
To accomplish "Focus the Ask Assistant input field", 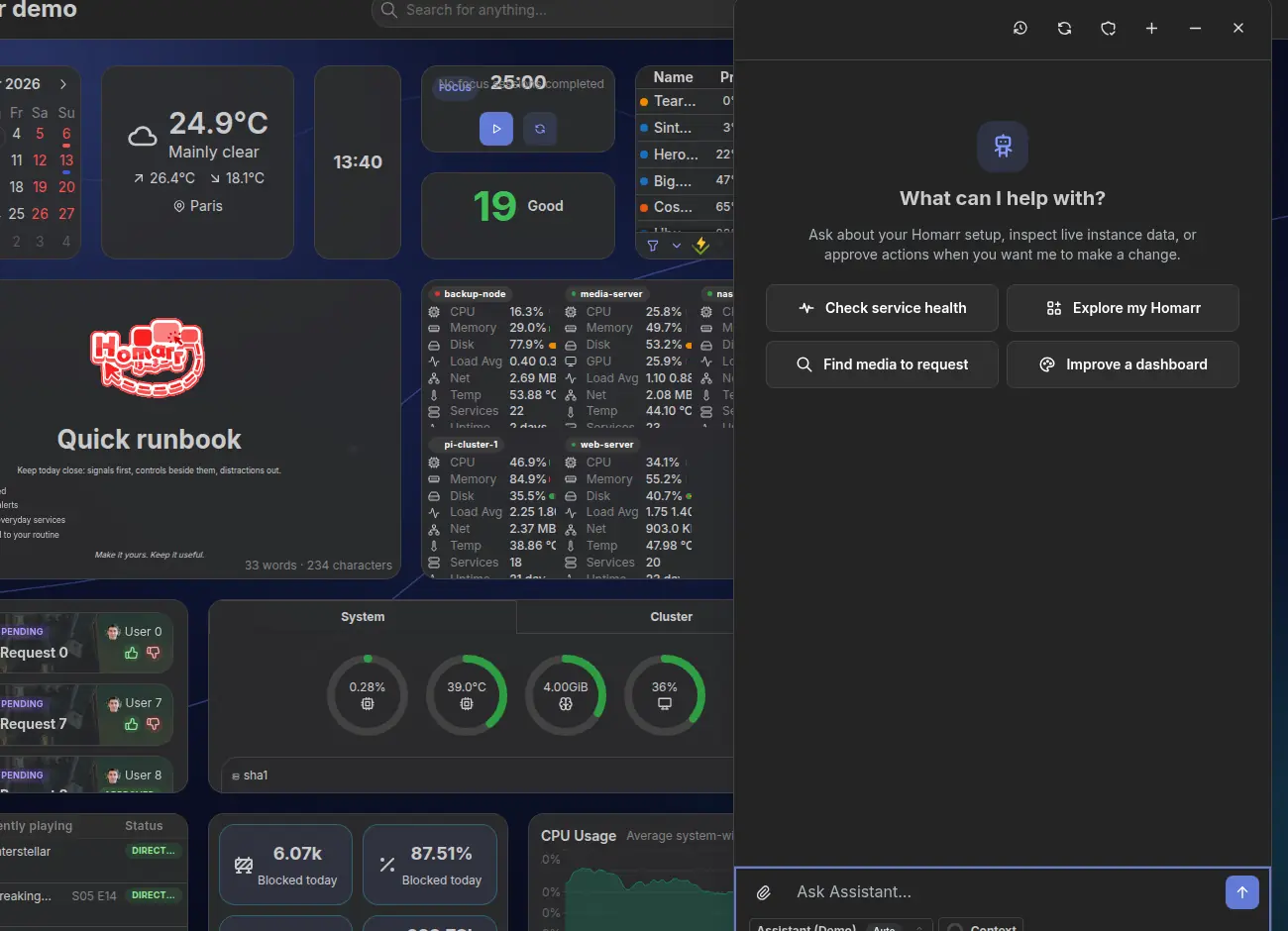I will pos(1001,892).
